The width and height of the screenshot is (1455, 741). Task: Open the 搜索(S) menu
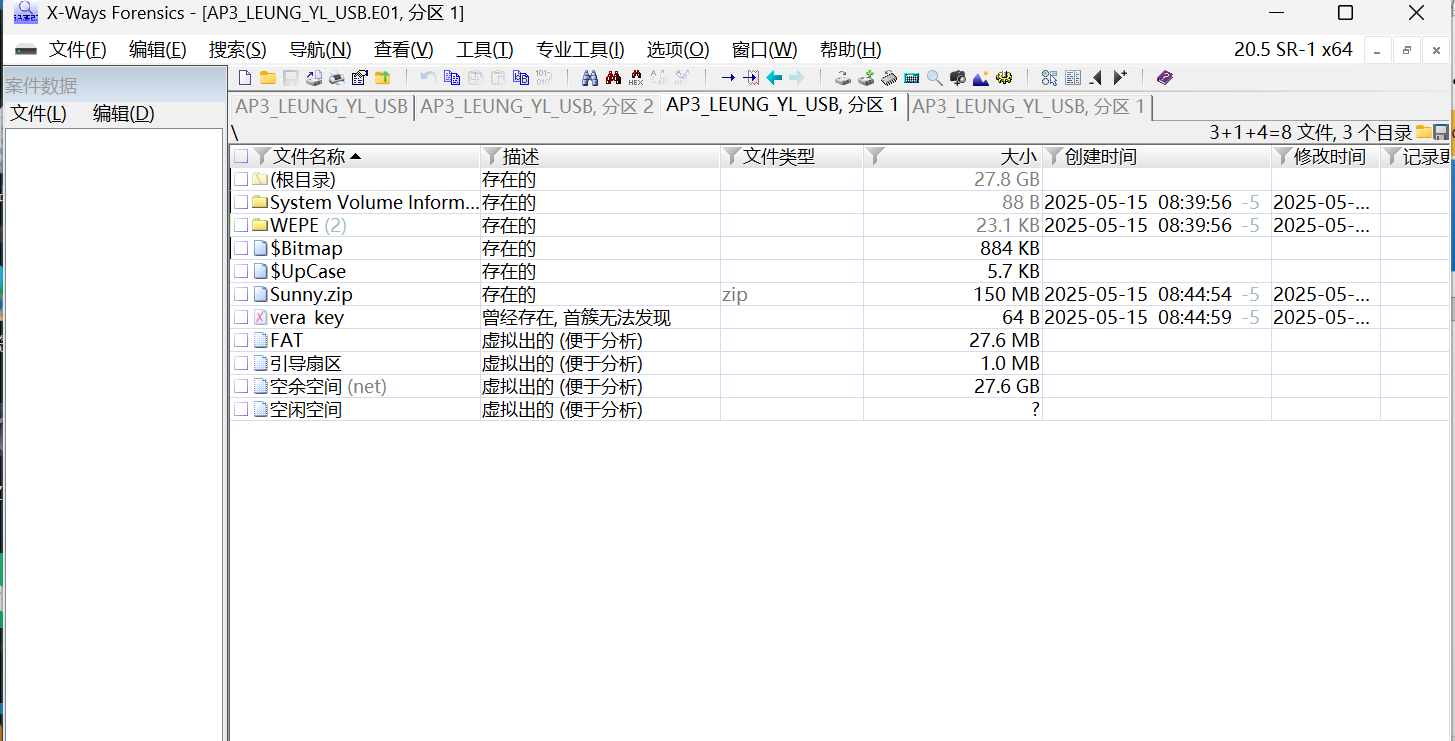[x=238, y=50]
